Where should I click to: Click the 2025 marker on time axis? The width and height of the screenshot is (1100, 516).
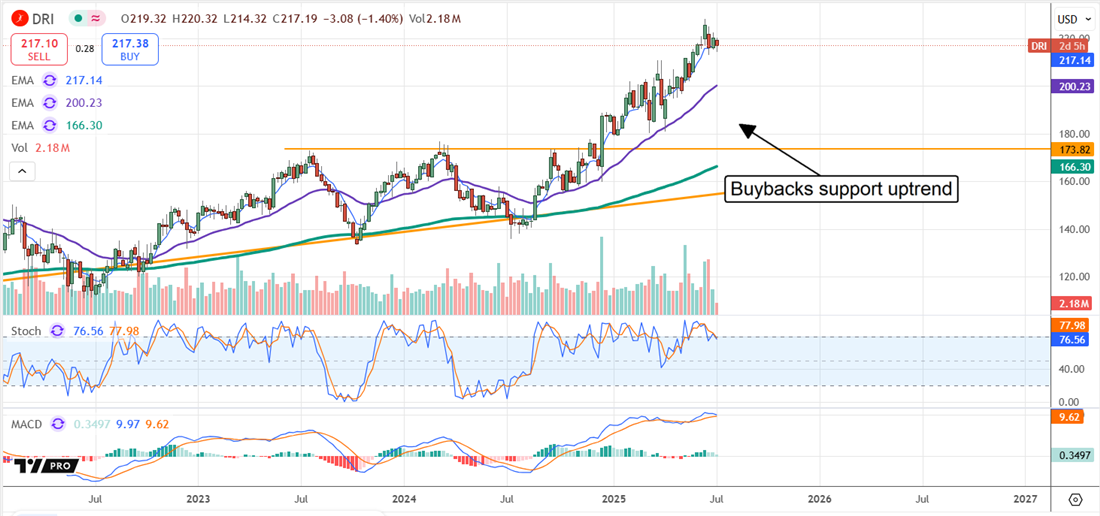point(611,498)
